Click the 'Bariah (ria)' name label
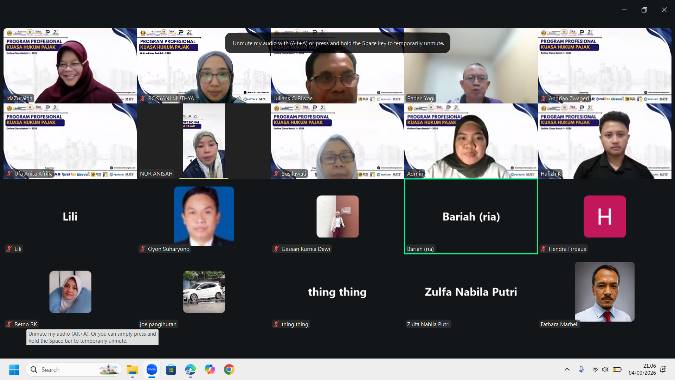 click(x=421, y=249)
